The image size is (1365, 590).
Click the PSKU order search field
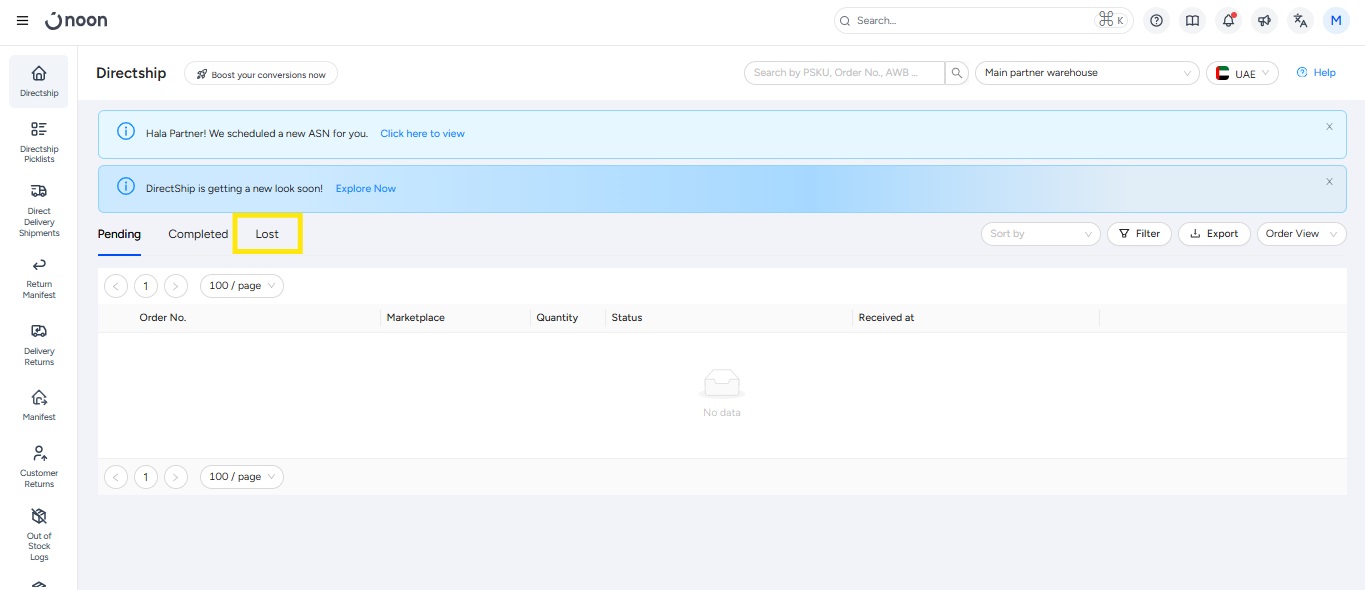[x=843, y=73]
